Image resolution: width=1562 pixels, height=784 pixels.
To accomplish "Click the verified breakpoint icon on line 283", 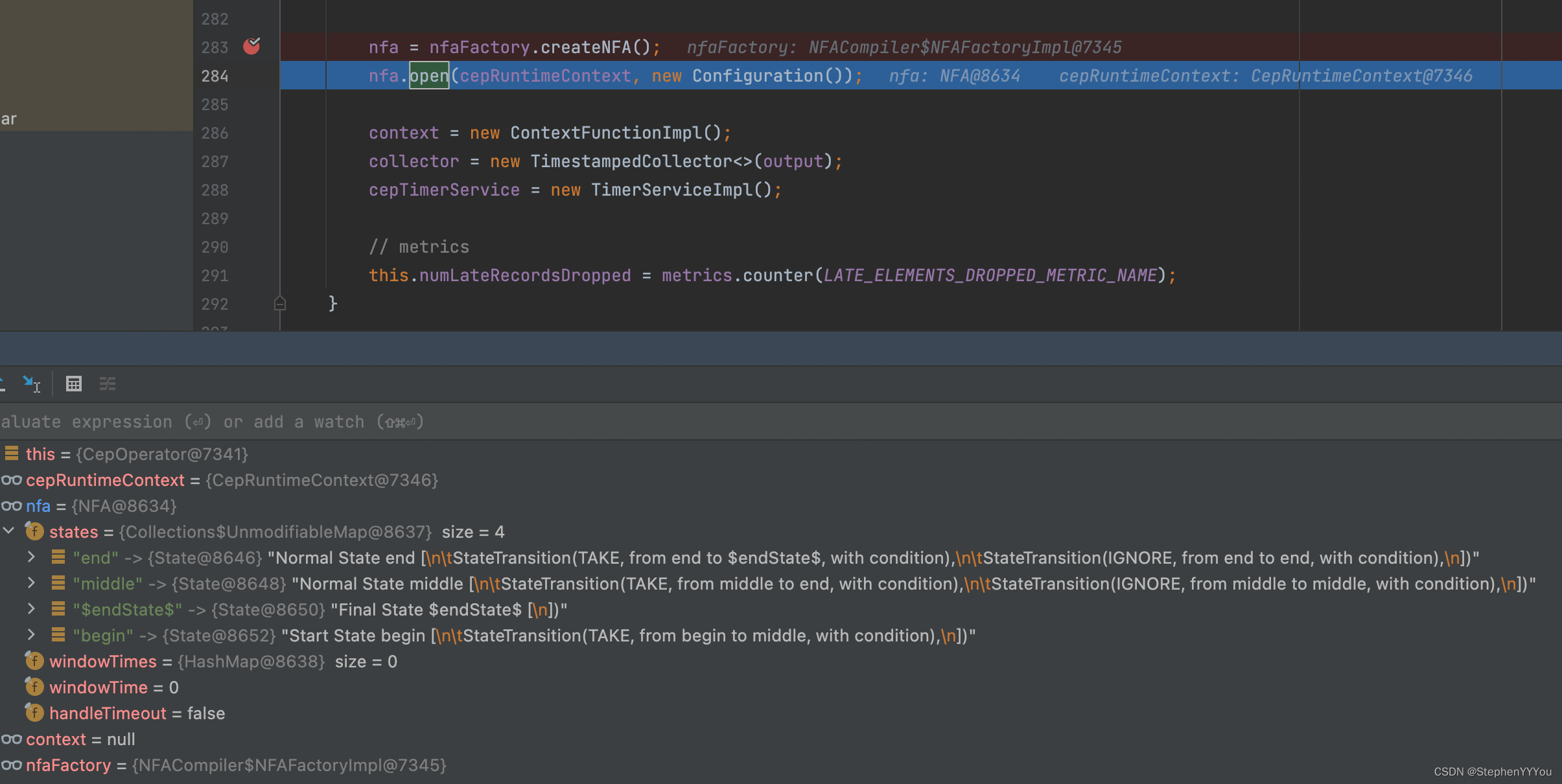I will (251, 46).
